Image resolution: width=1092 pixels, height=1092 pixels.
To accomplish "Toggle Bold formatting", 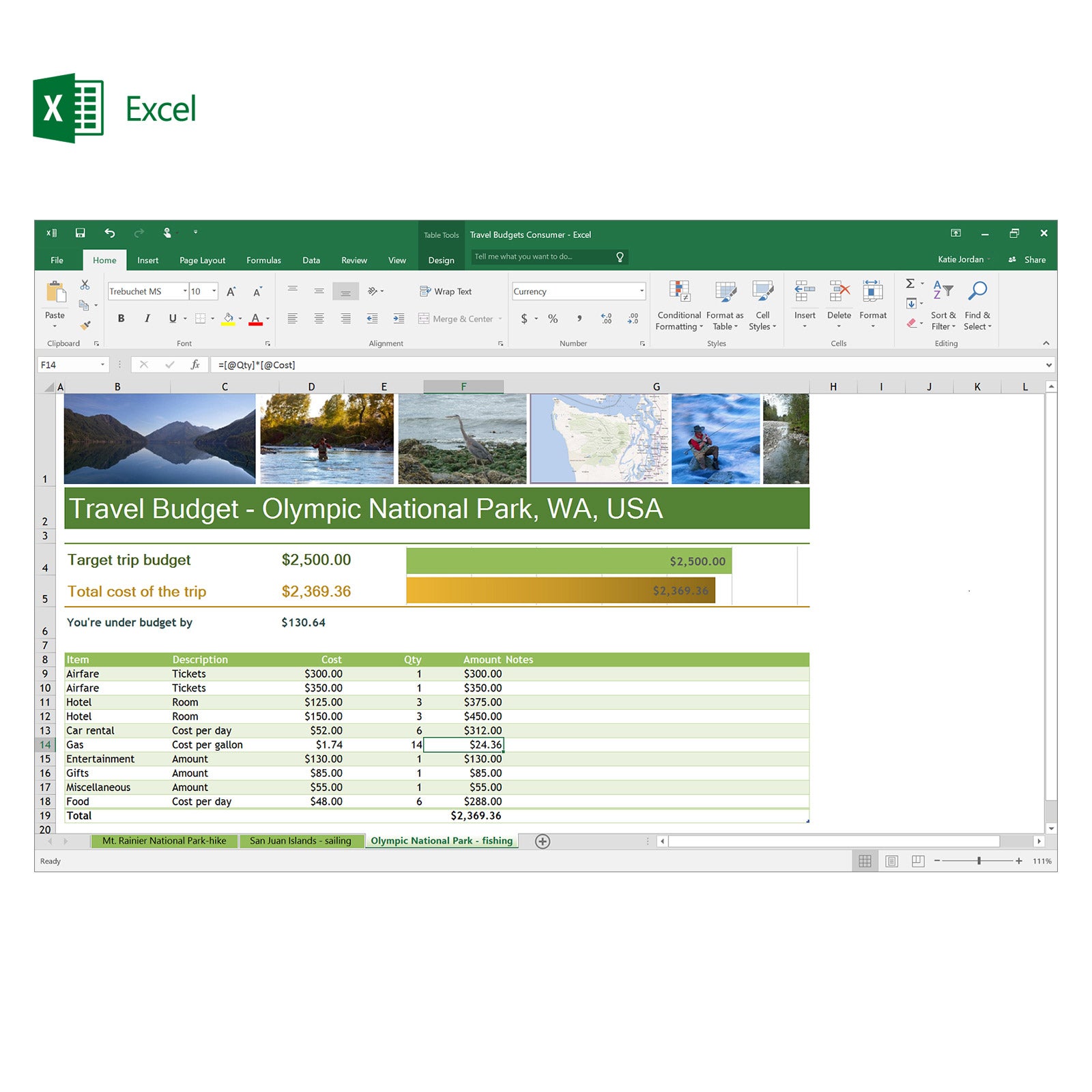I will point(121,319).
